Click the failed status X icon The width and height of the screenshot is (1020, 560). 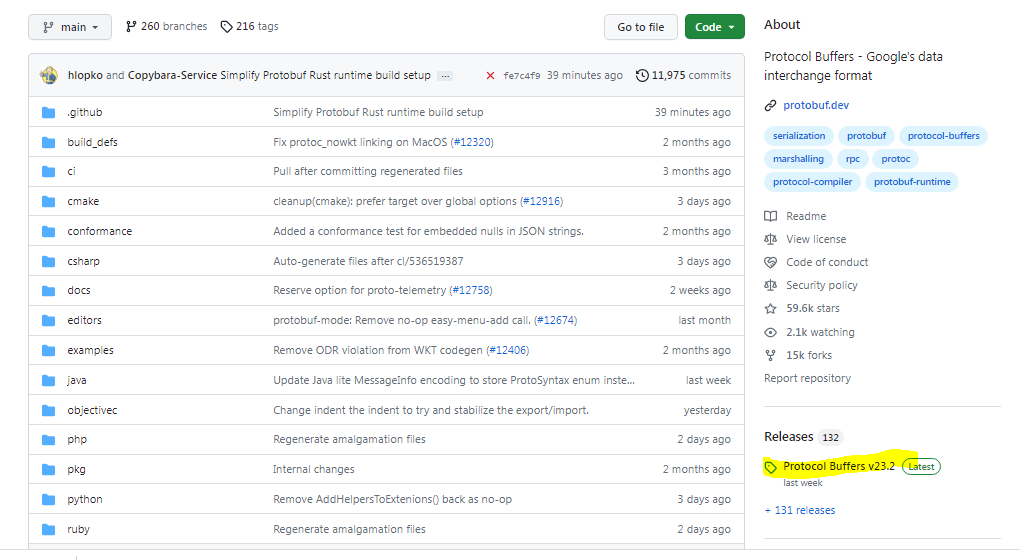490,76
